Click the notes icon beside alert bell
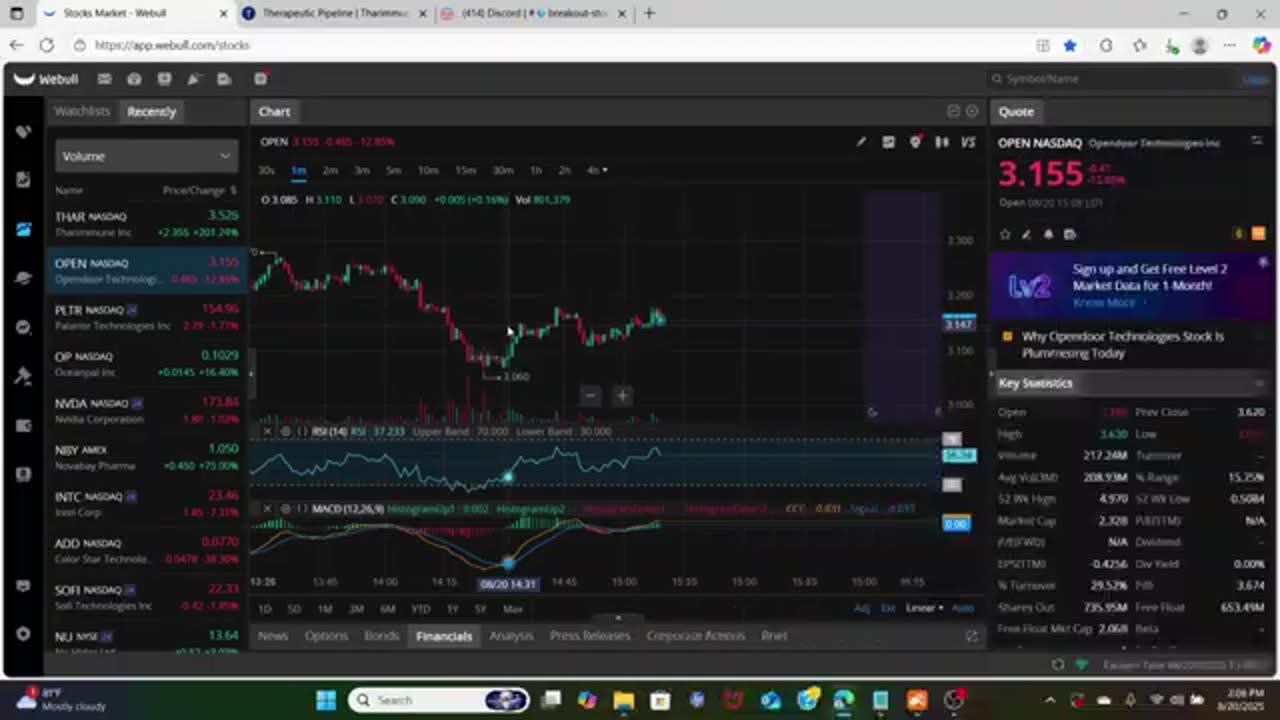1280x720 pixels. point(1070,234)
